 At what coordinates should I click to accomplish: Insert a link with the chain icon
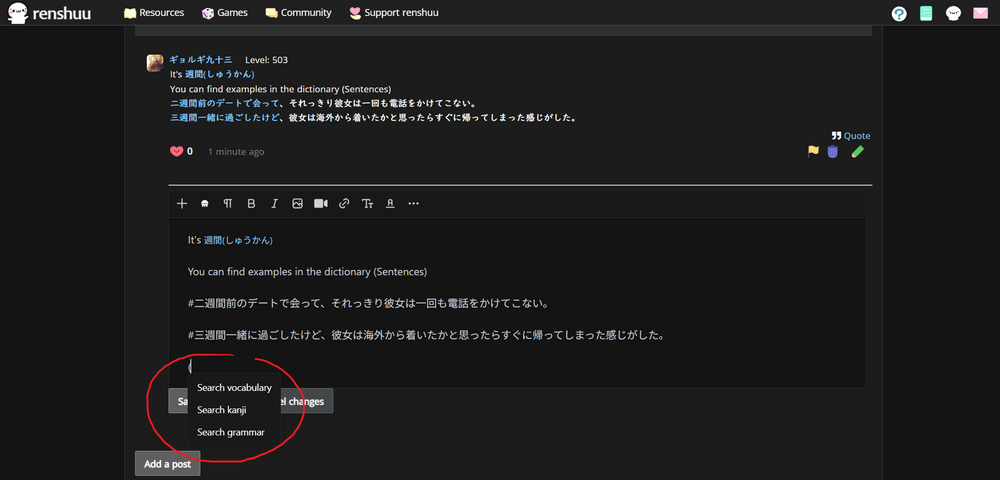tap(344, 203)
